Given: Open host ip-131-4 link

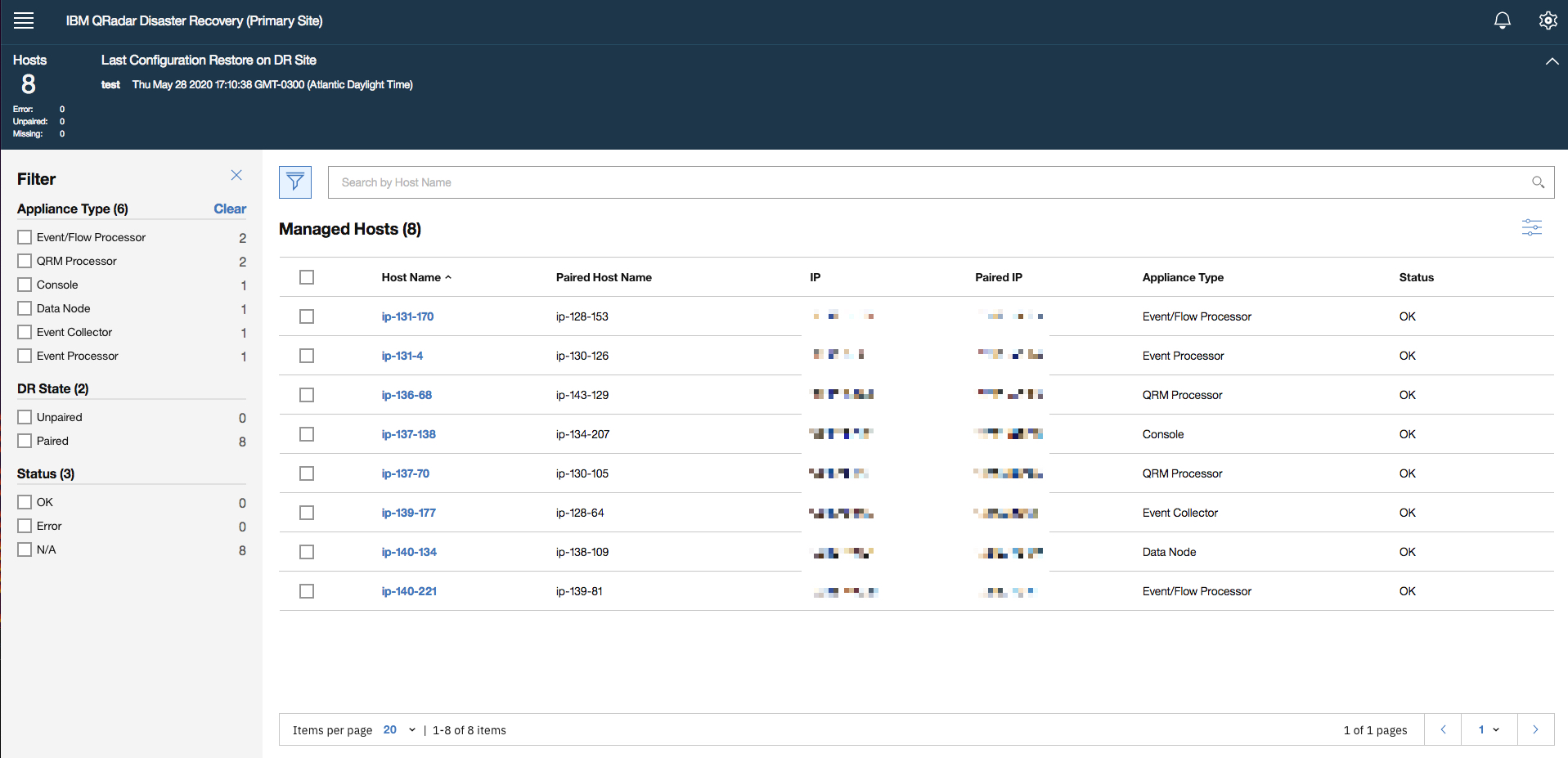Looking at the screenshot, I should coord(402,356).
